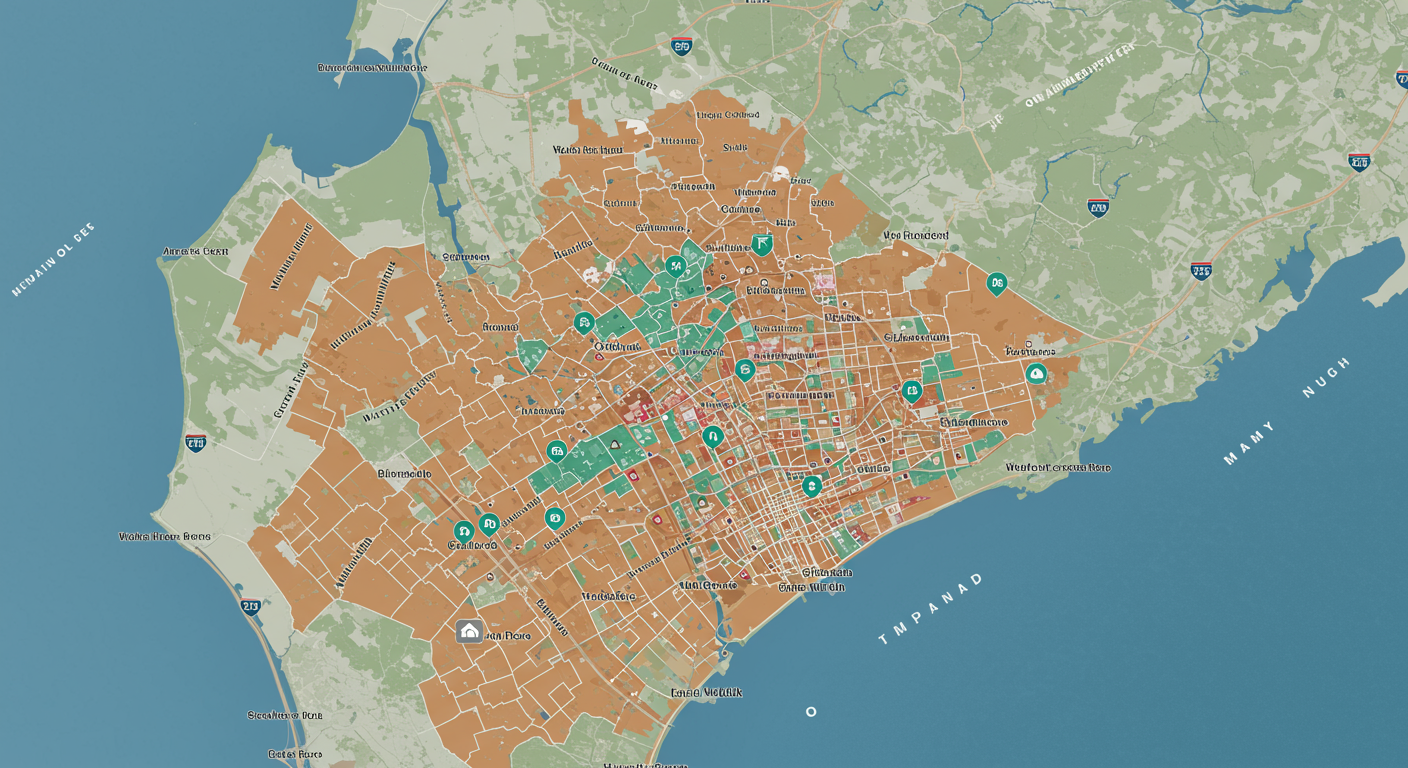Click the interstate shield at the top center
The height and width of the screenshot is (768, 1408).
682,45
